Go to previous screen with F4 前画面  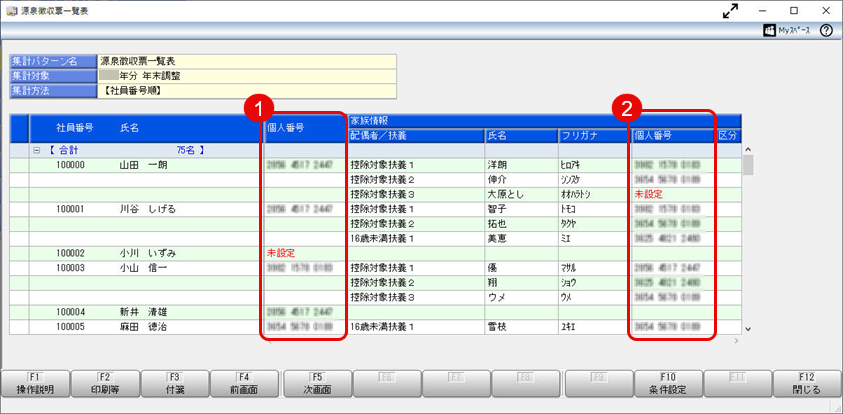point(245,384)
